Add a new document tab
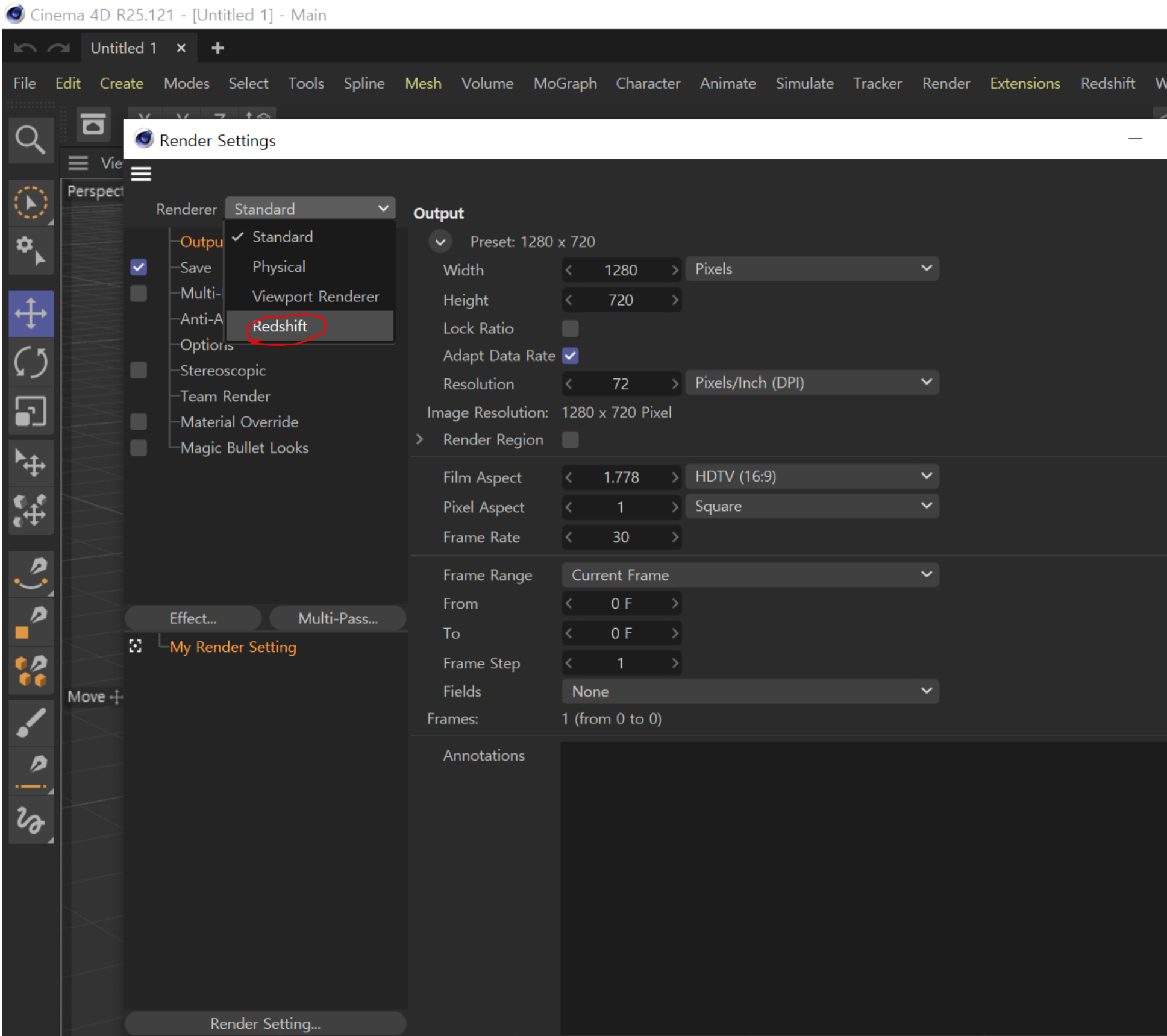1167x1036 pixels. (x=217, y=48)
